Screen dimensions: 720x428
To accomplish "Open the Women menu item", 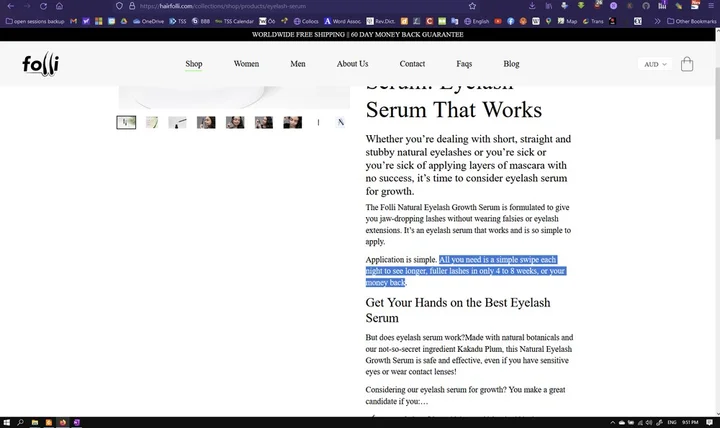I will pyautogui.click(x=246, y=64).
